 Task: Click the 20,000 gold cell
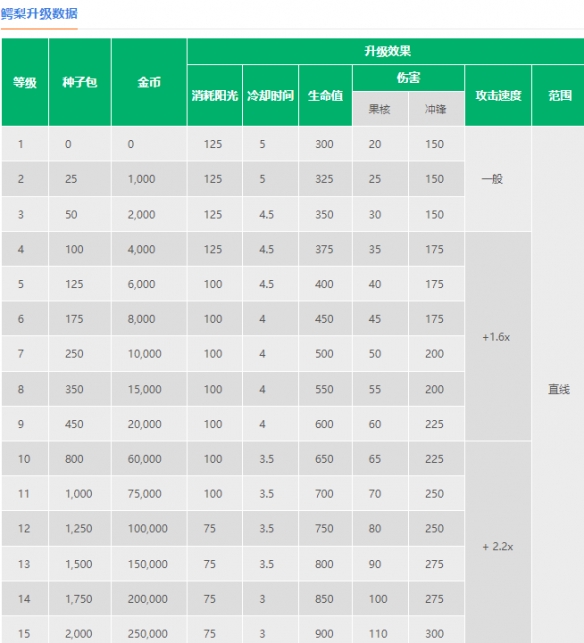click(x=149, y=424)
